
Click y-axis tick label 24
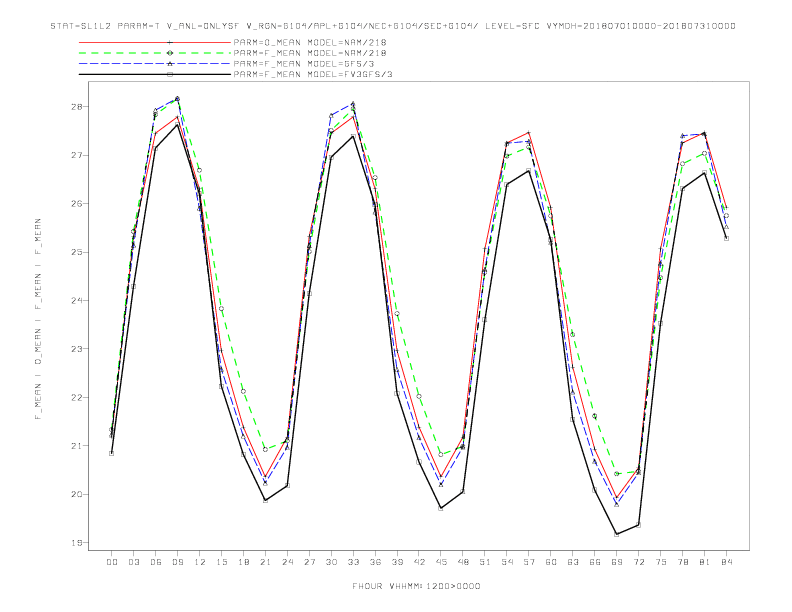77,300
